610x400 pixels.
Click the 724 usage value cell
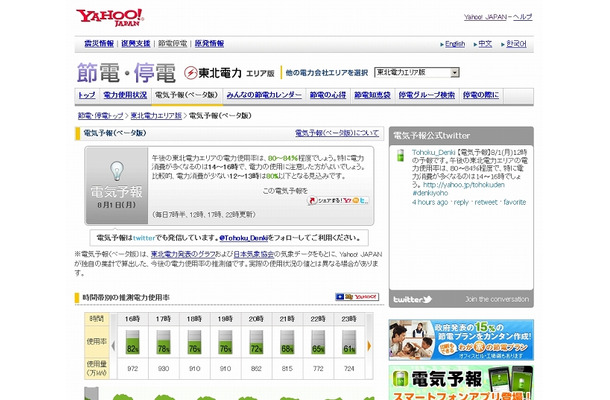click(349, 368)
